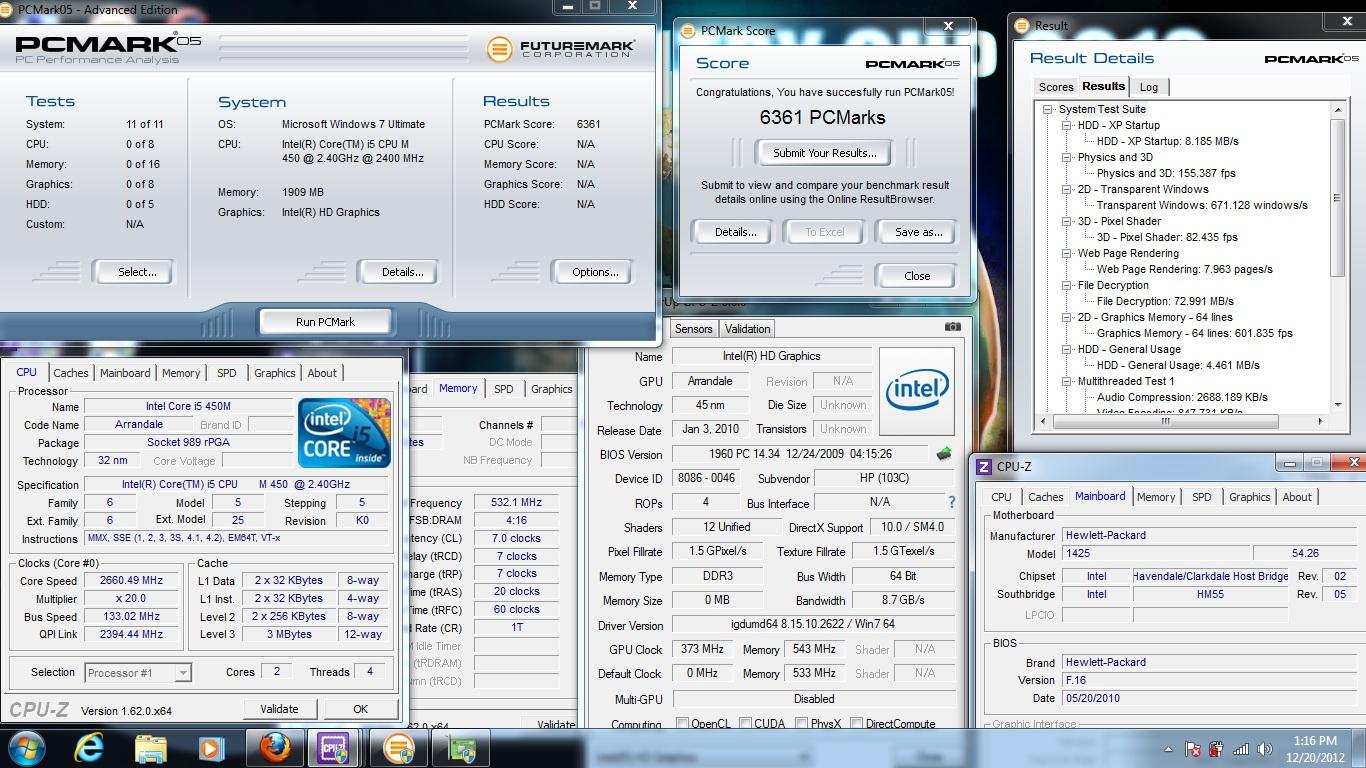This screenshot has height=768, width=1366.
Task: Open About tab in left CPU-Z
Action: (x=322, y=373)
